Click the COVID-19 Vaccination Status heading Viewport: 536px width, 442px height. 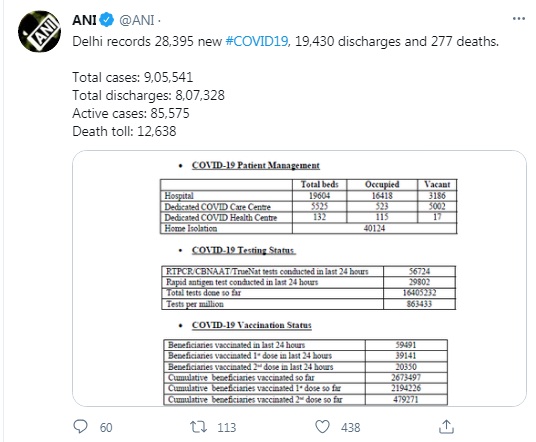point(252,325)
